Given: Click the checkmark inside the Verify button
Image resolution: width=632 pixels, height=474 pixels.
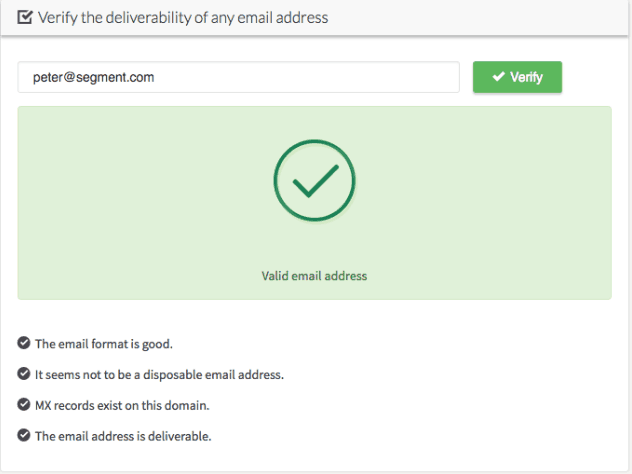Looking at the screenshot, I should (499, 76).
